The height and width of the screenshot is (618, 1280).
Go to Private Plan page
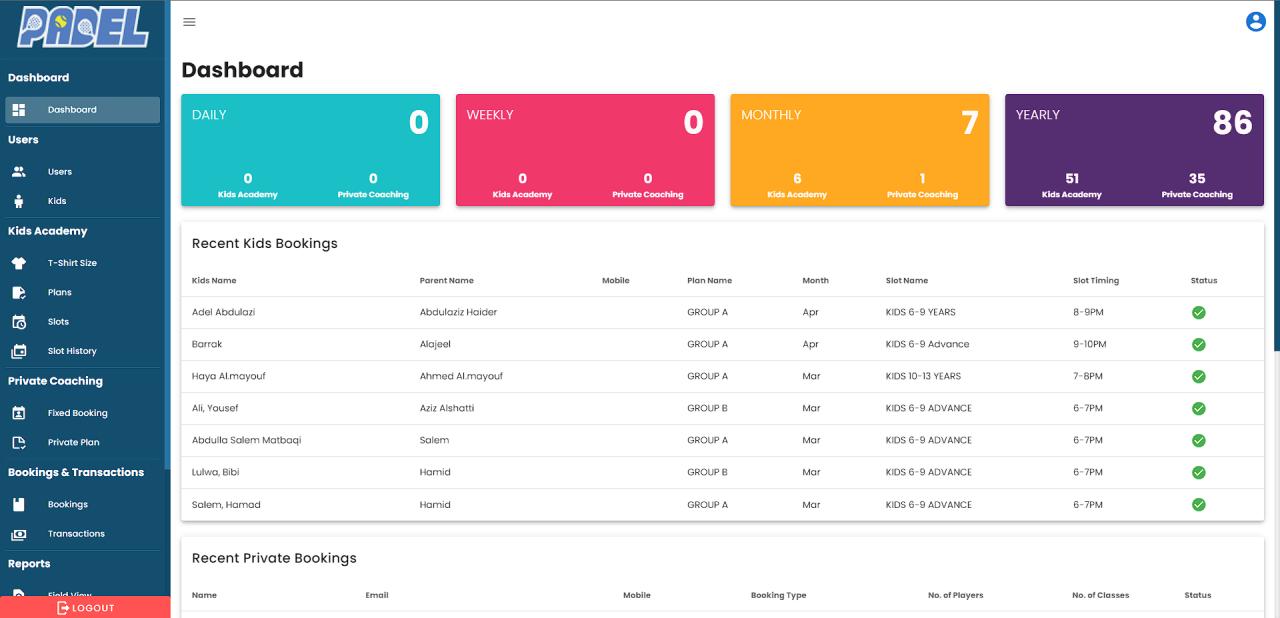pos(82,442)
